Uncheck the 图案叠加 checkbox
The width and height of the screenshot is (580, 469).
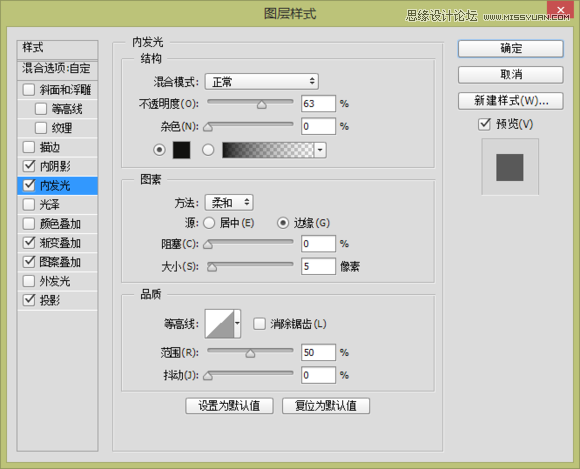point(29,262)
